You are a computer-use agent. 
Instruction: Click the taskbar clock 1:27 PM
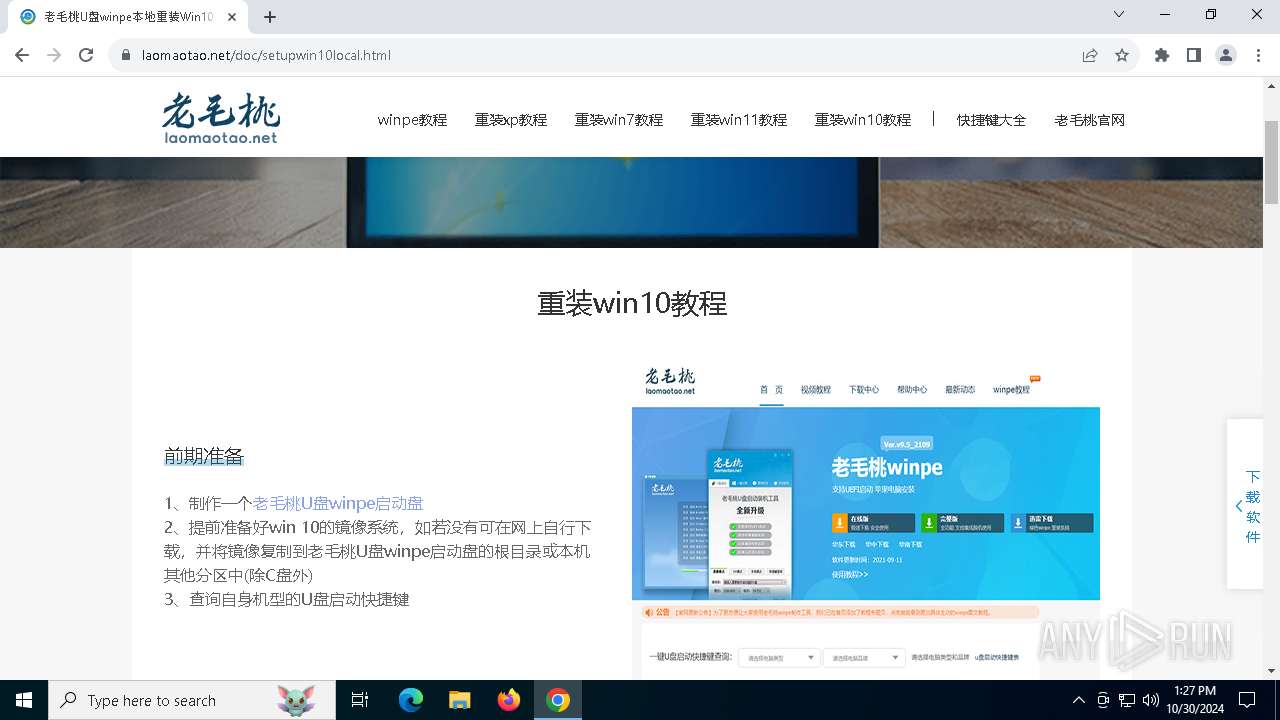[1195, 700]
